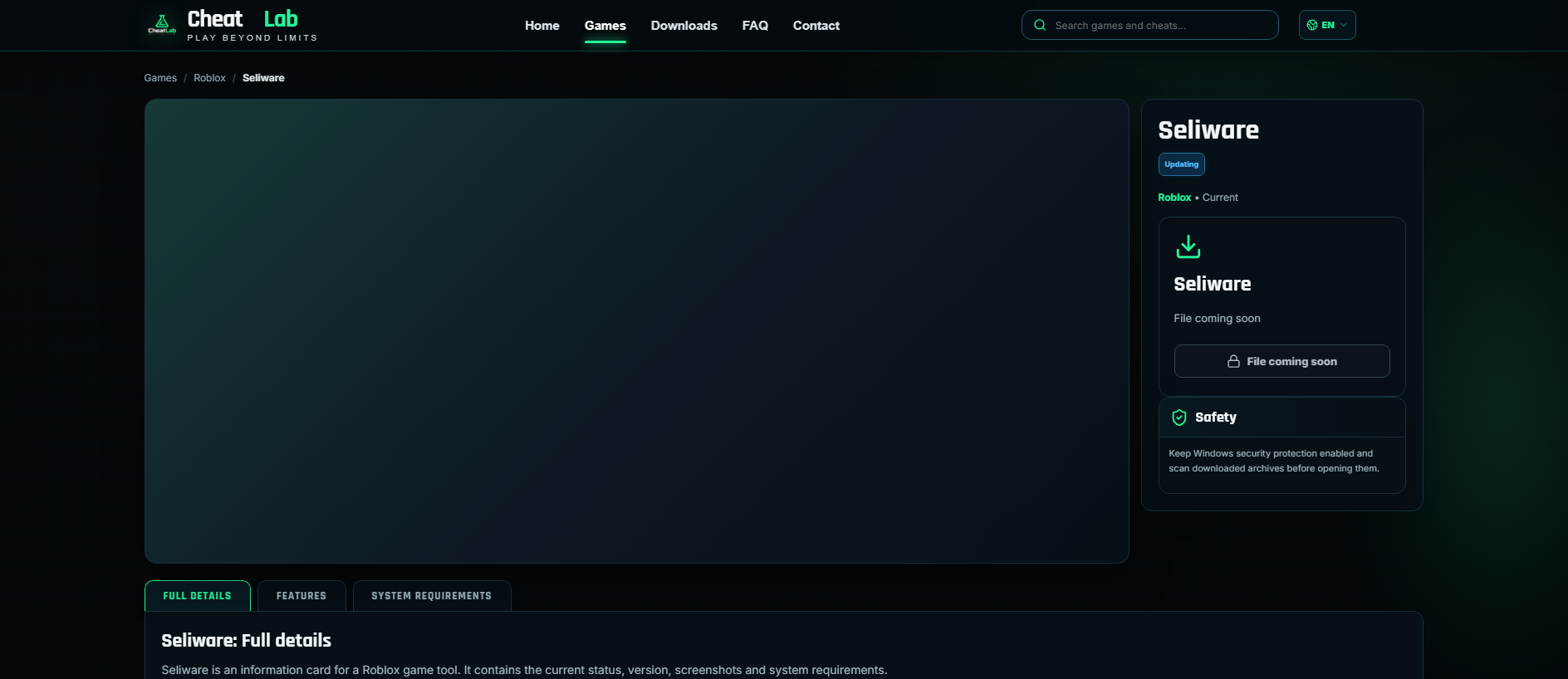Image resolution: width=1568 pixels, height=679 pixels.
Task: Open the Home menu item
Action: pyautogui.click(x=542, y=26)
